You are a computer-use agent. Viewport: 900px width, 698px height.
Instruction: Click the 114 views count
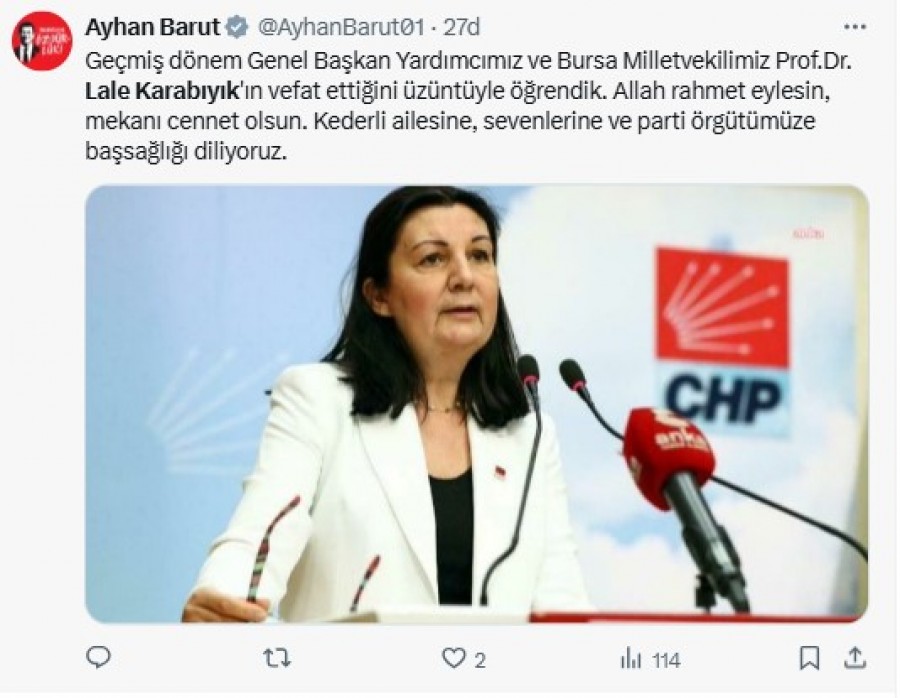tap(666, 660)
